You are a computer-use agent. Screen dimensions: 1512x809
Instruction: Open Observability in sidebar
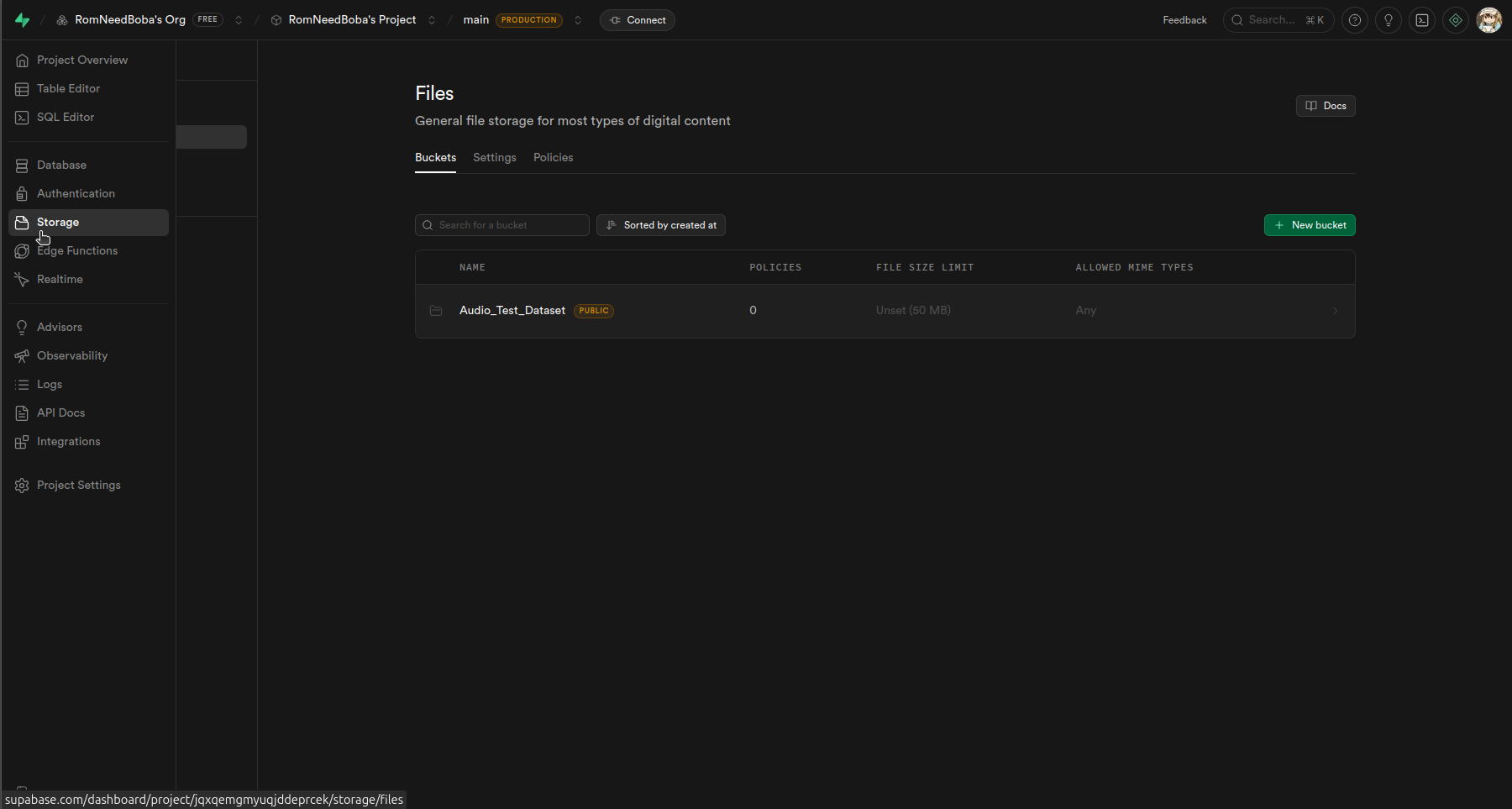pos(72,356)
